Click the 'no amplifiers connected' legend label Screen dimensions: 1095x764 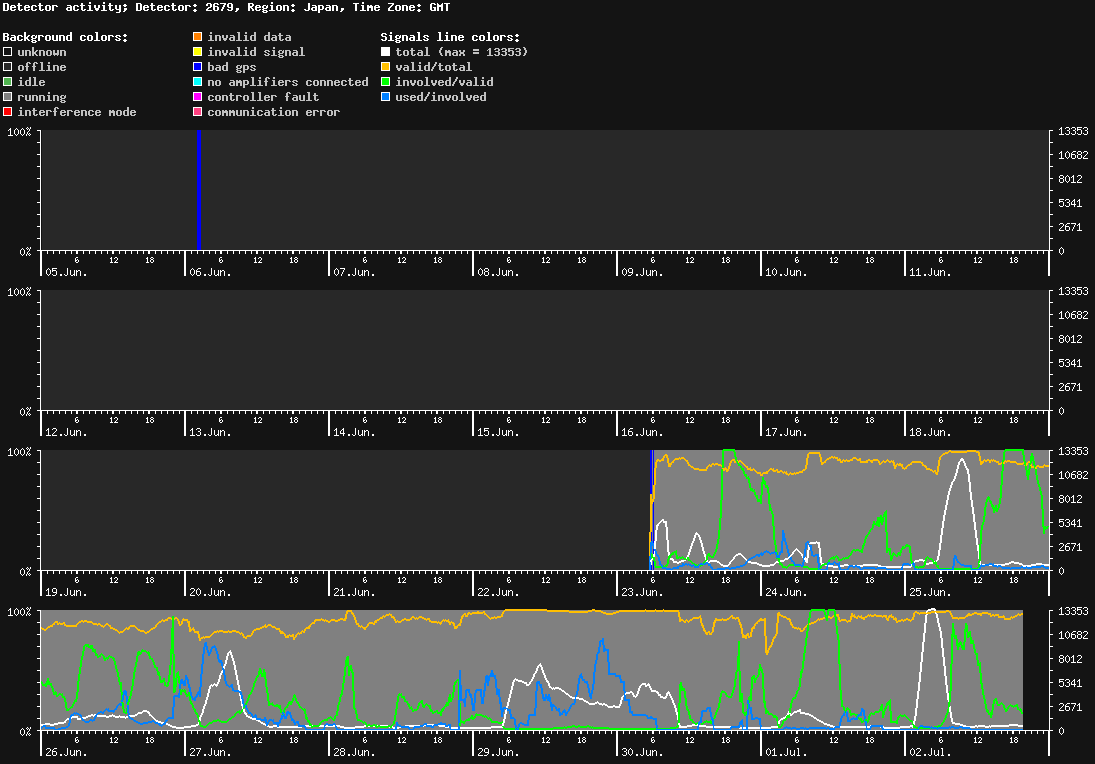pyautogui.click(x=288, y=82)
